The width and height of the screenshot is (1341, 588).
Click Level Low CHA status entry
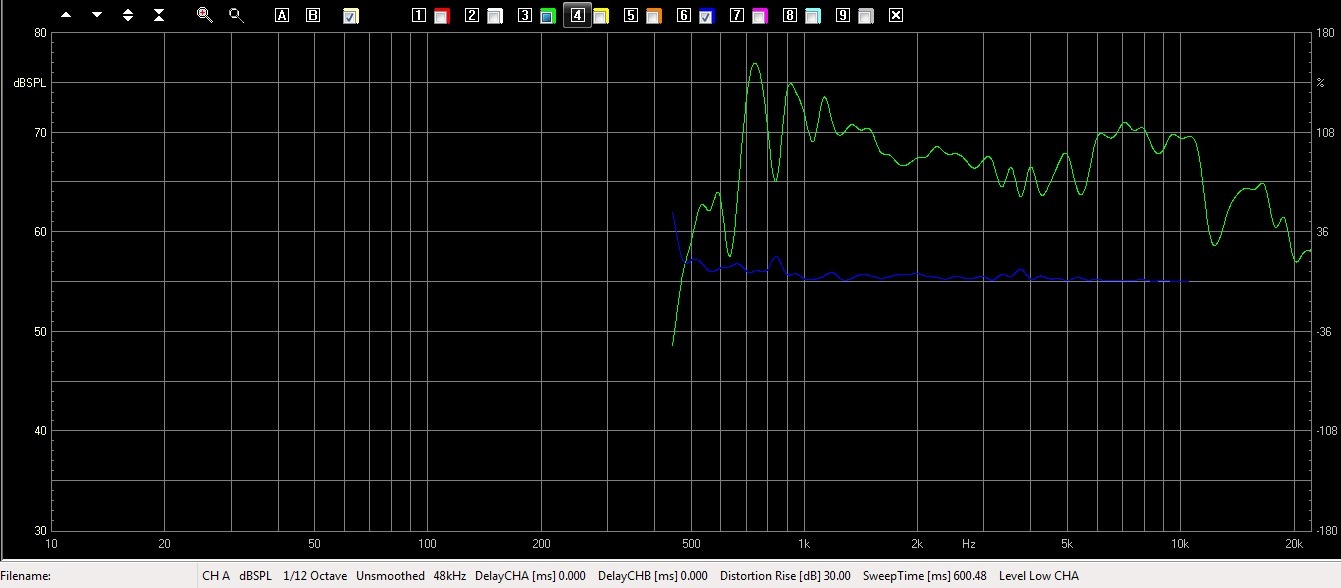pyautogui.click(x=1038, y=576)
